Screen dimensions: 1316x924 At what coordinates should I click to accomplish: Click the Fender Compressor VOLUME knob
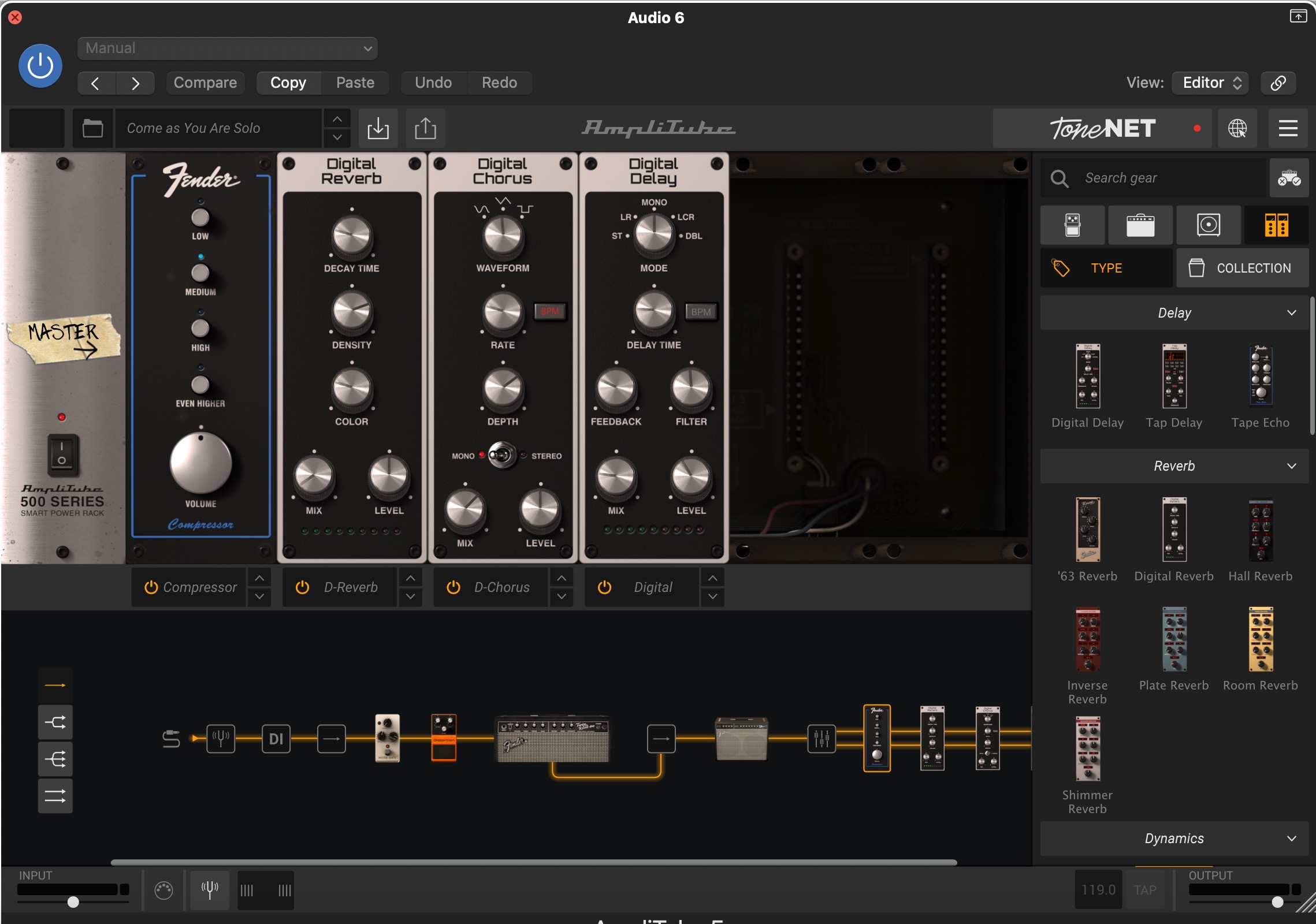point(200,463)
